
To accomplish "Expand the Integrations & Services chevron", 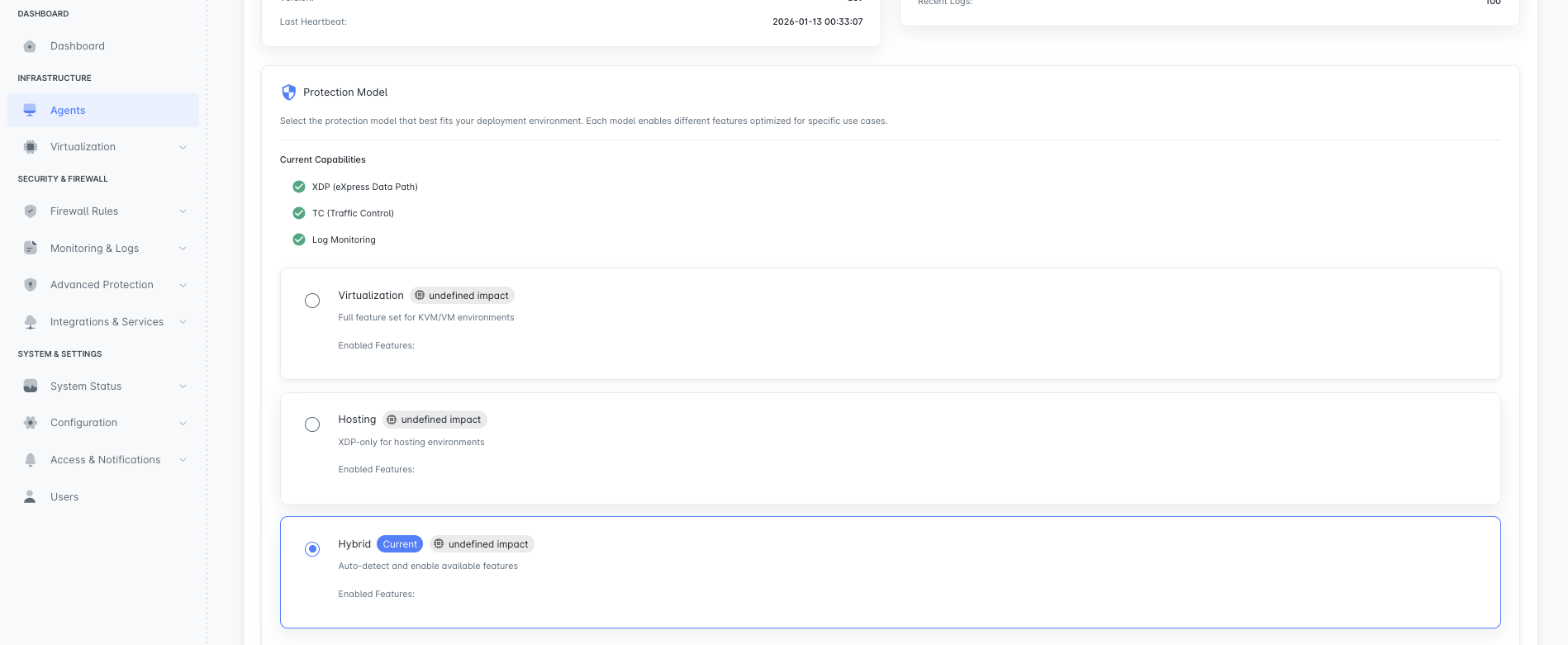I will point(183,322).
